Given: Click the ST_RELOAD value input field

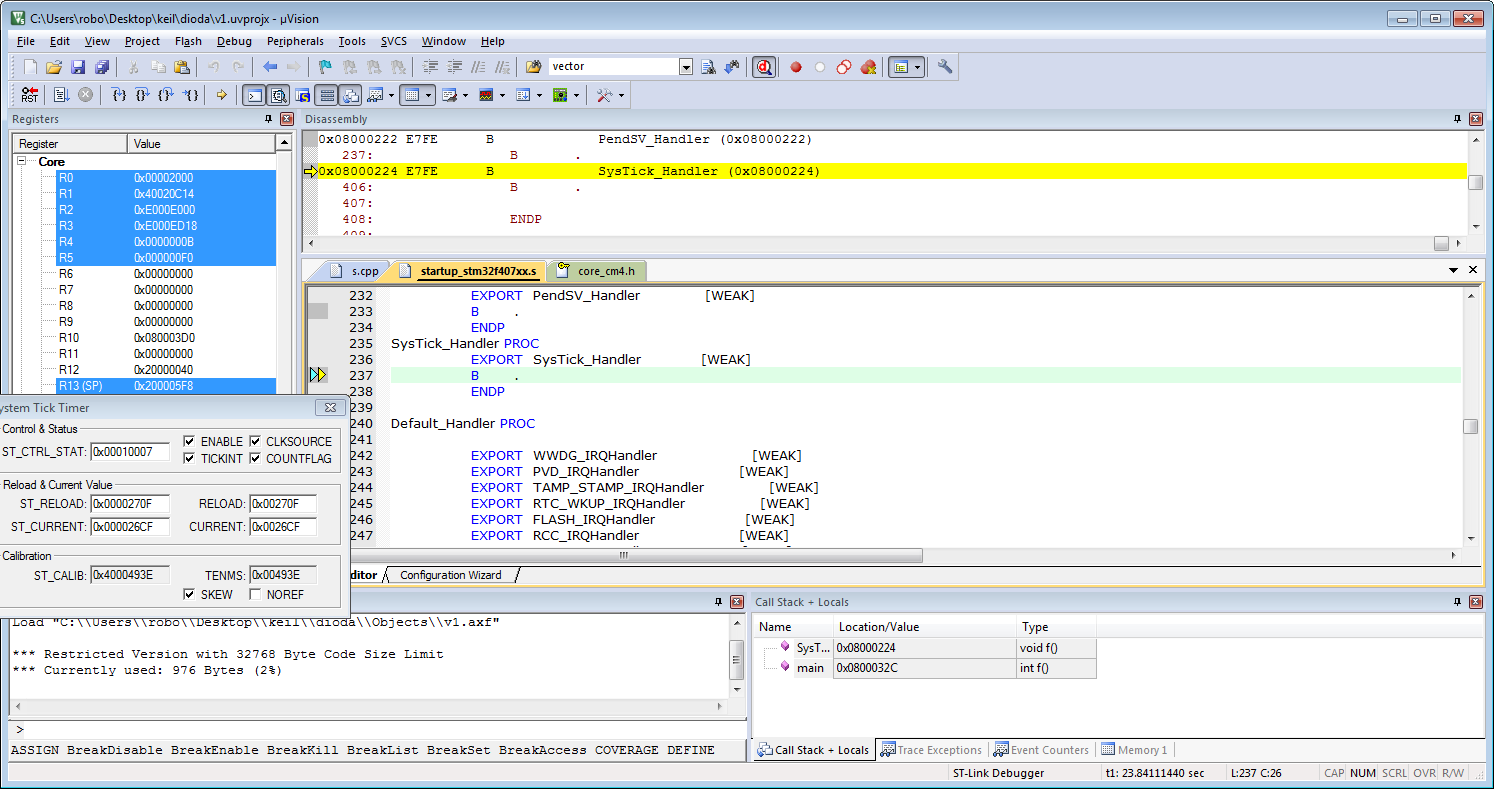Looking at the screenshot, I should tap(129, 503).
